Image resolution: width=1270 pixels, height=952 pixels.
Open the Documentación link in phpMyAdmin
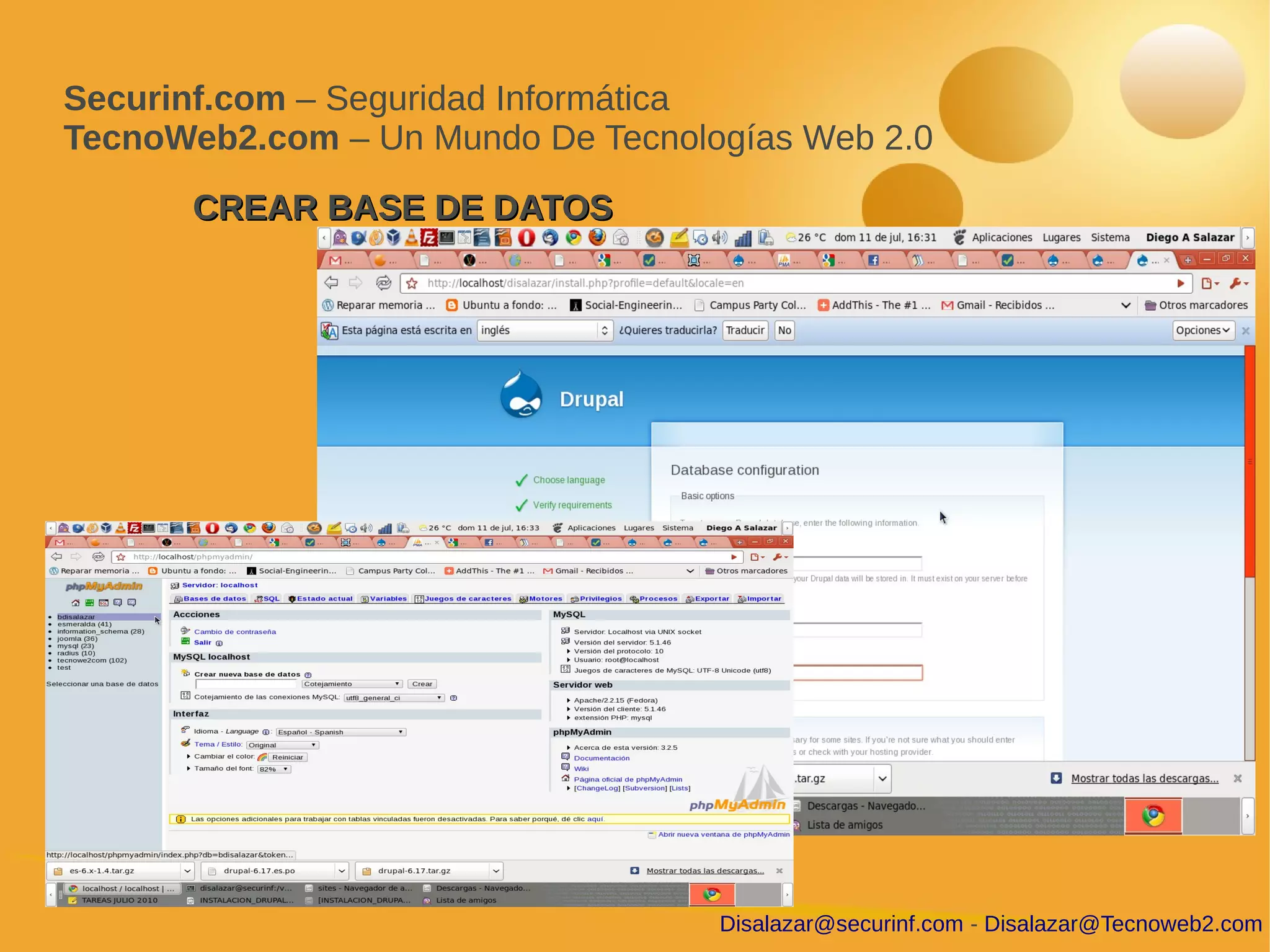[x=602, y=758]
